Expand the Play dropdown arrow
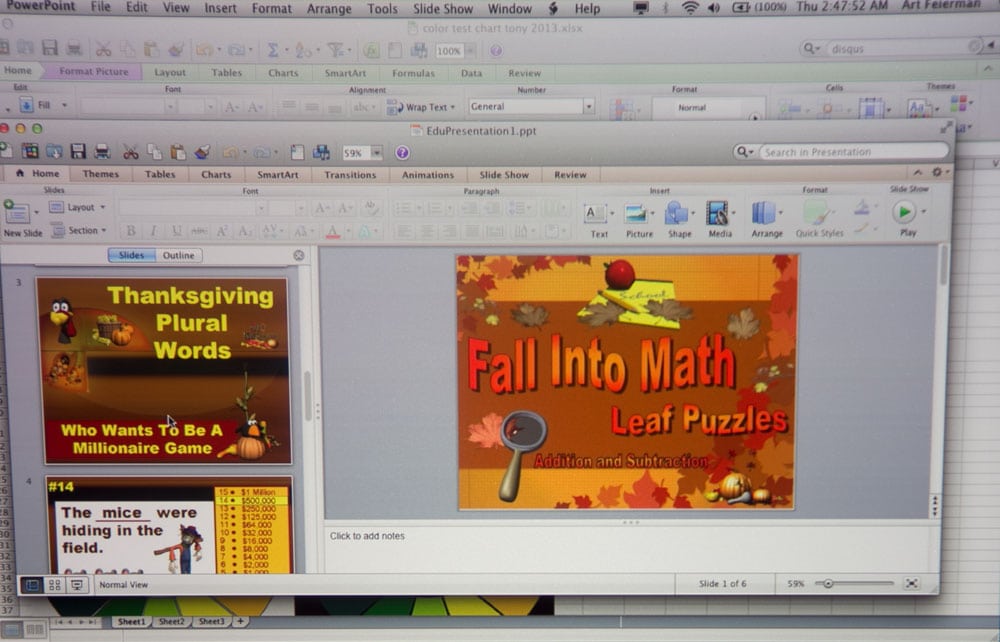 pyautogui.click(x=923, y=211)
